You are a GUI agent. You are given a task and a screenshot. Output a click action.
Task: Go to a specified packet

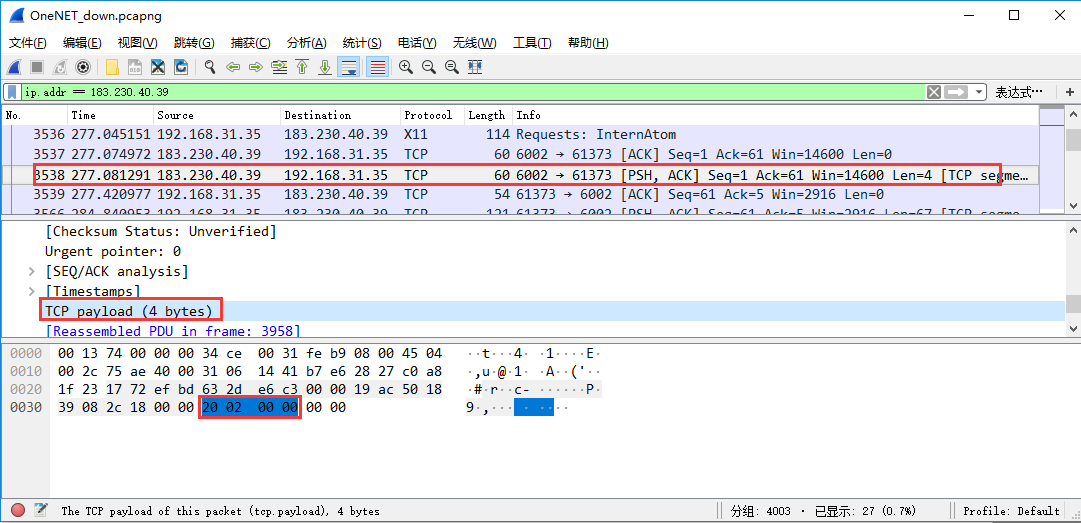[x=279, y=67]
